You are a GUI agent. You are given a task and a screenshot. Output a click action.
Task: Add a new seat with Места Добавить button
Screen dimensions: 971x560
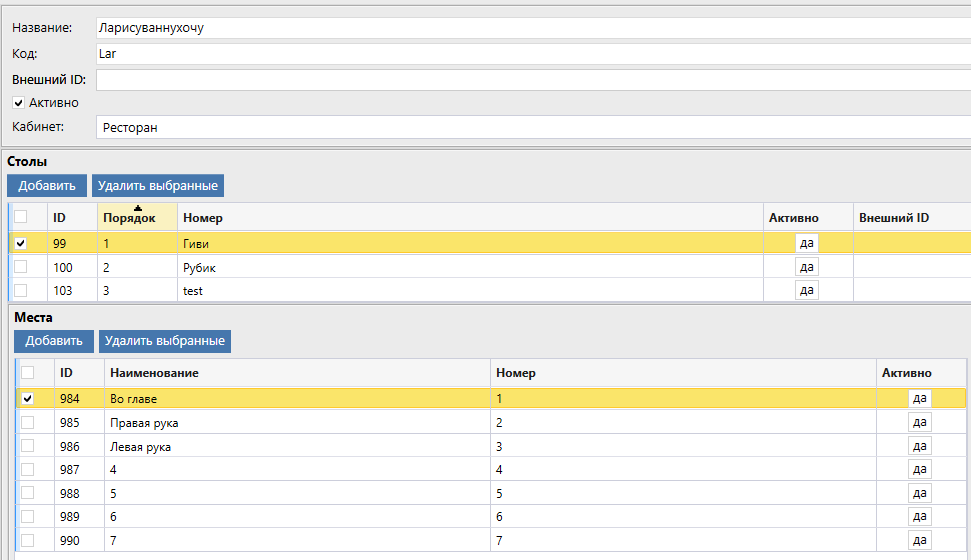click(x=54, y=341)
